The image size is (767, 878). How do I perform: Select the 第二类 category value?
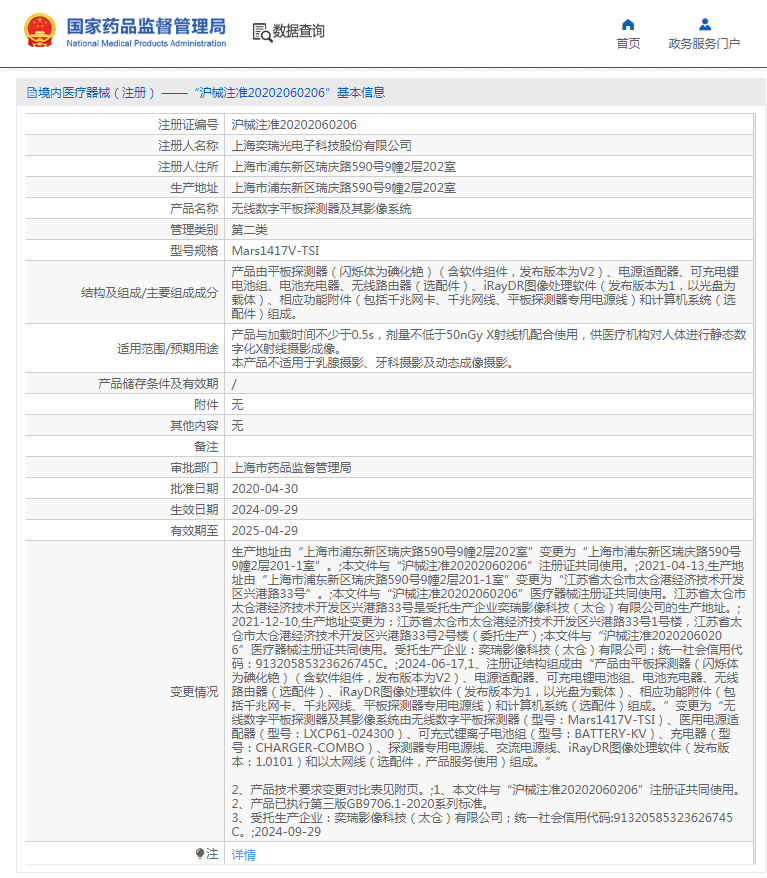coord(250,230)
